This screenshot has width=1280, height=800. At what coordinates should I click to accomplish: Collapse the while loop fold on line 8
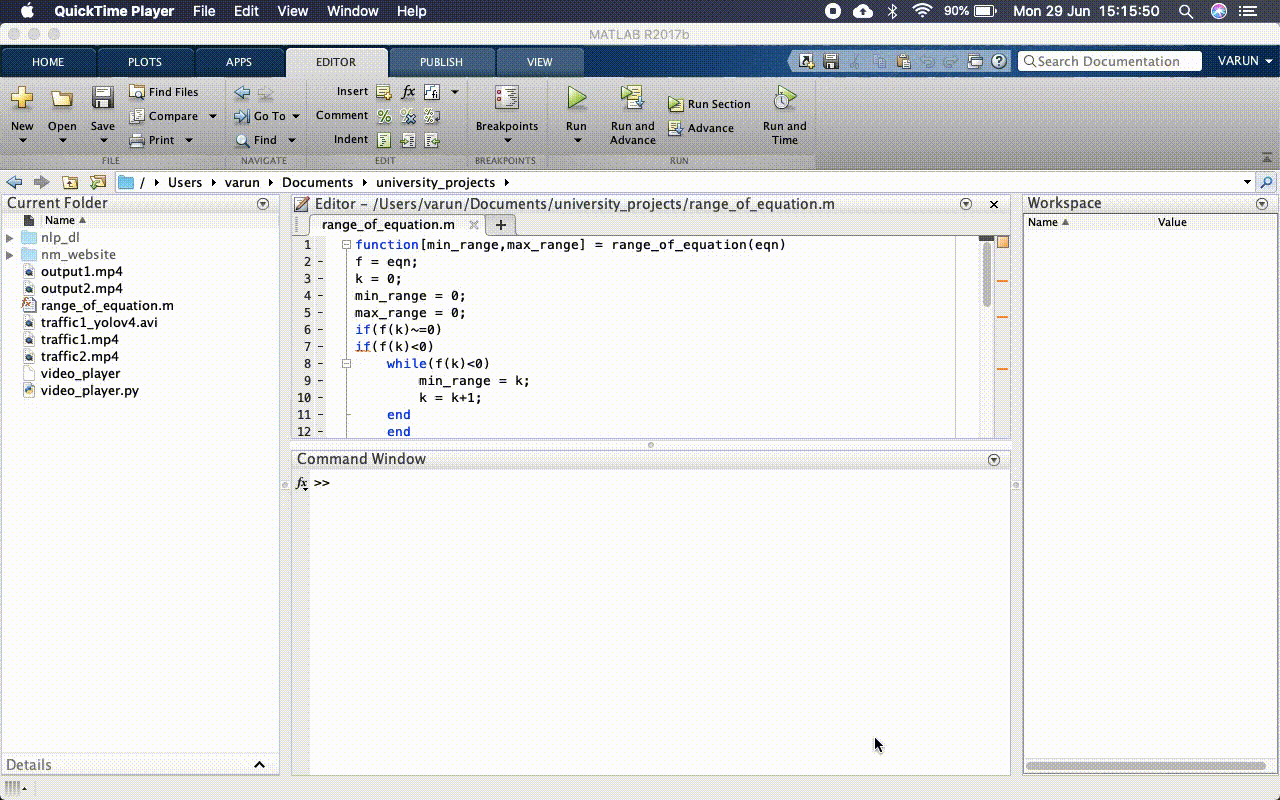[346, 364]
